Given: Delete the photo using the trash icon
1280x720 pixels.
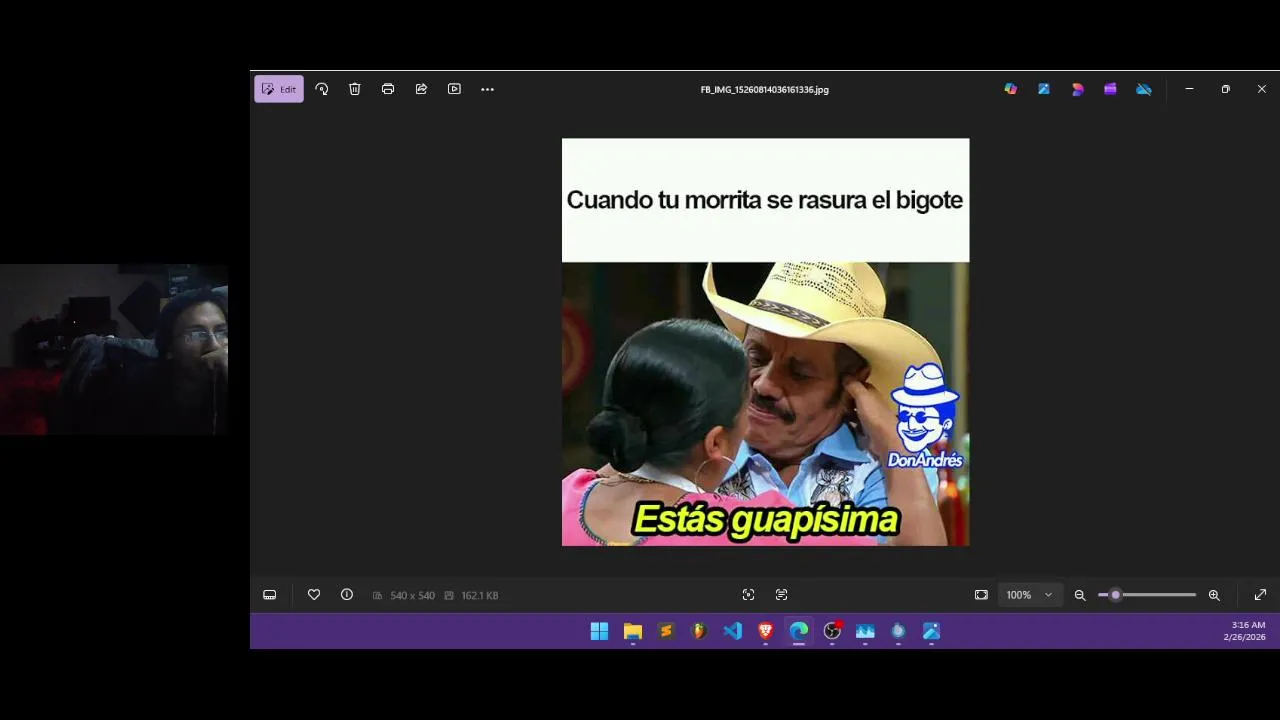Looking at the screenshot, I should coord(355,89).
